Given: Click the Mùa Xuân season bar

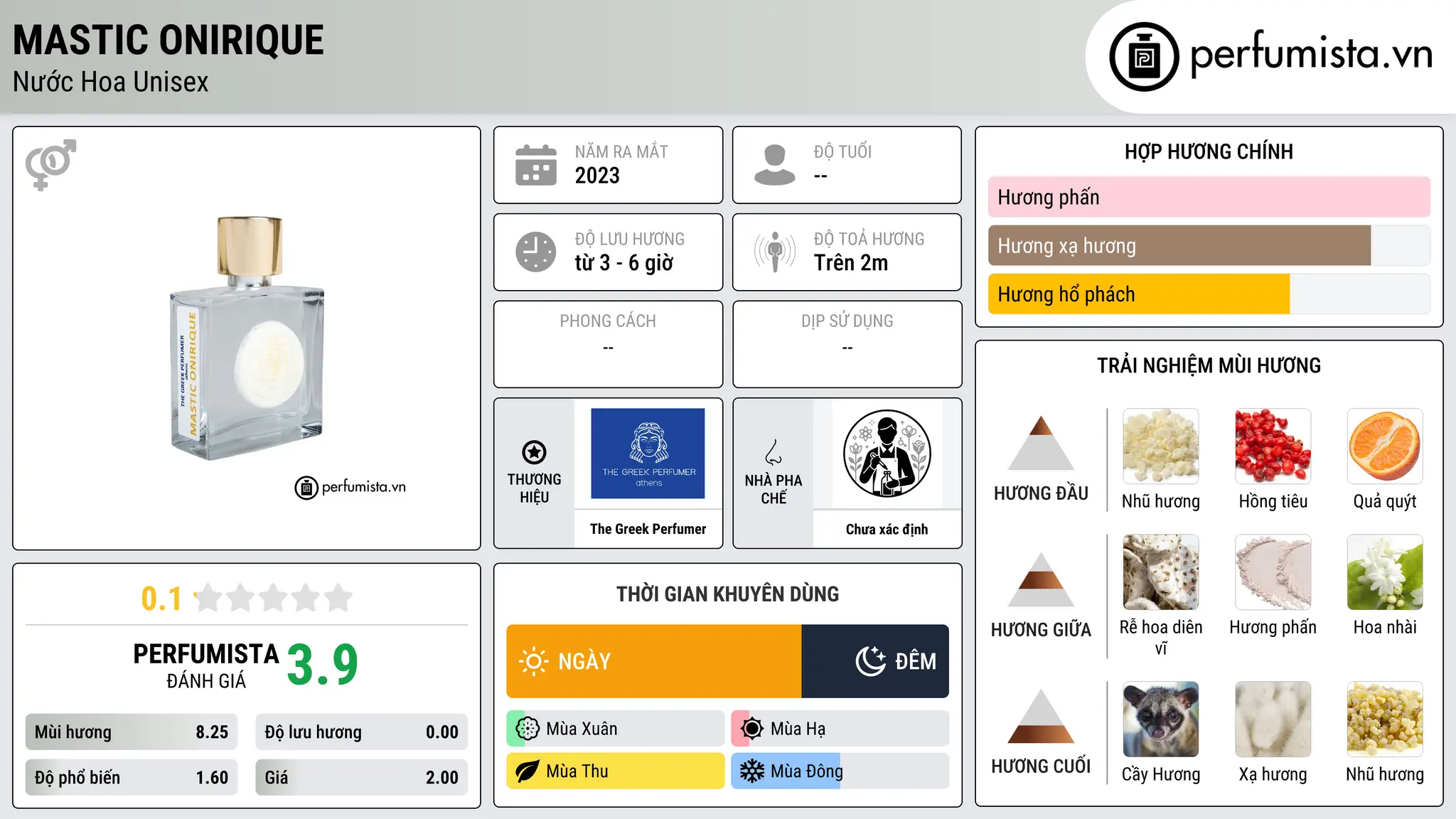Looking at the screenshot, I should 616,729.
